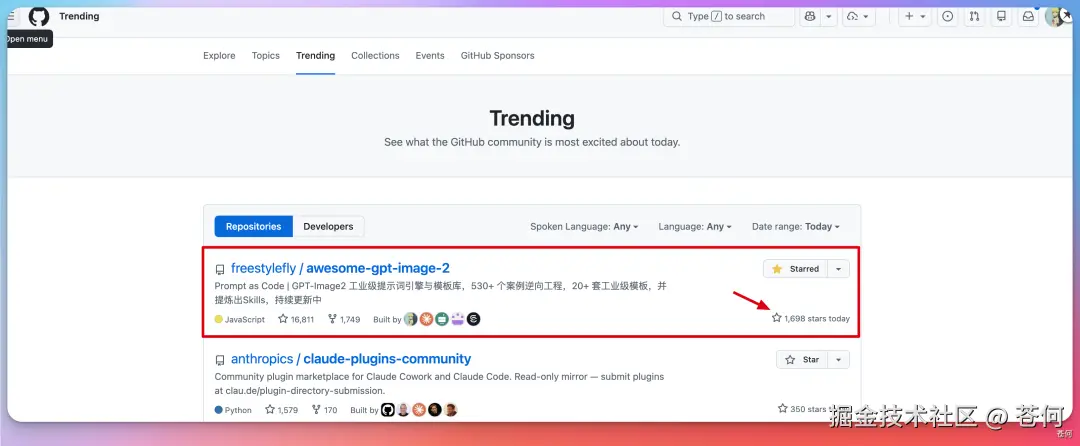Open the Spoken Language filter dropdown
Image resolution: width=1080 pixels, height=446 pixels.
click(584, 226)
